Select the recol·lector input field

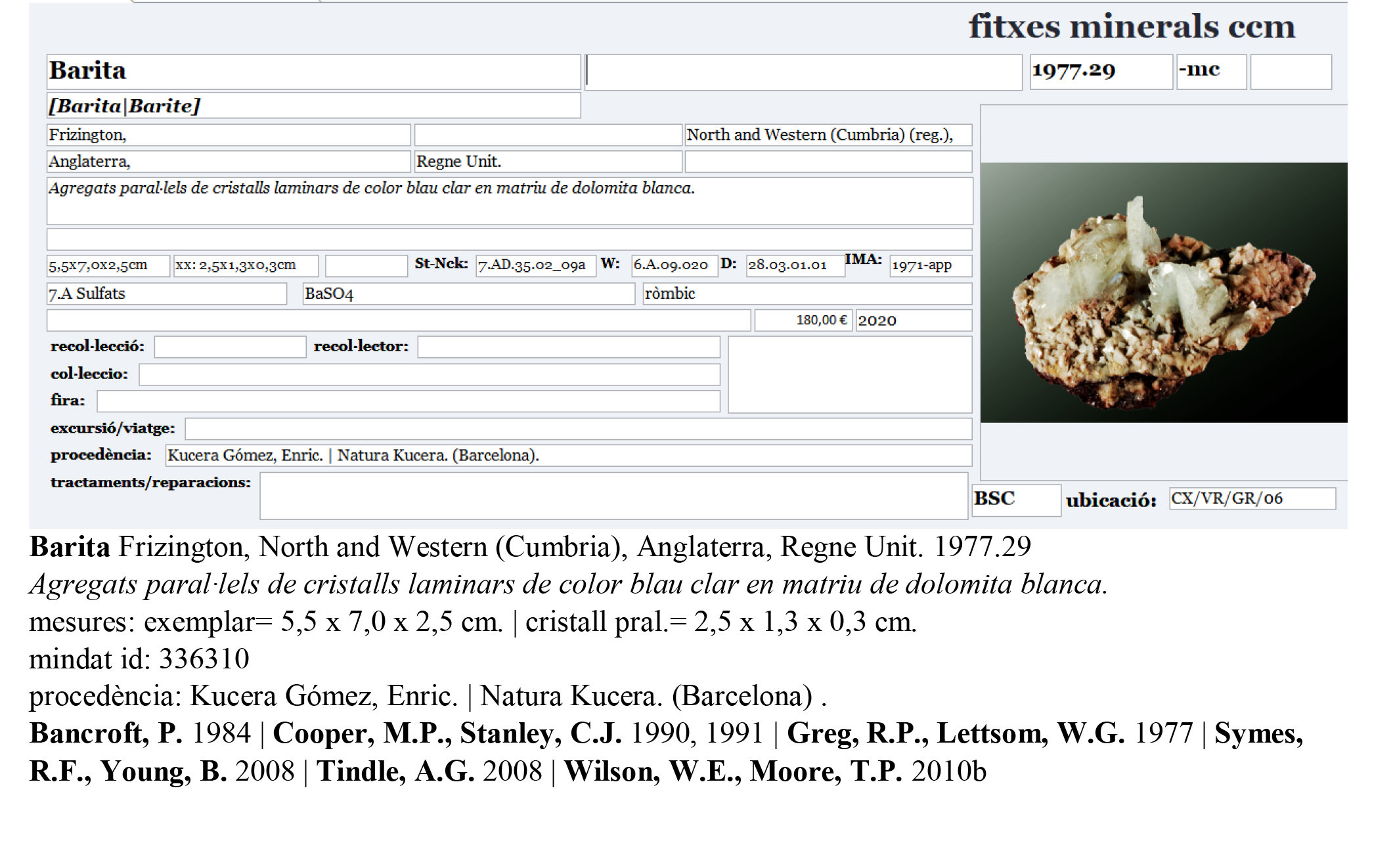[568, 346]
